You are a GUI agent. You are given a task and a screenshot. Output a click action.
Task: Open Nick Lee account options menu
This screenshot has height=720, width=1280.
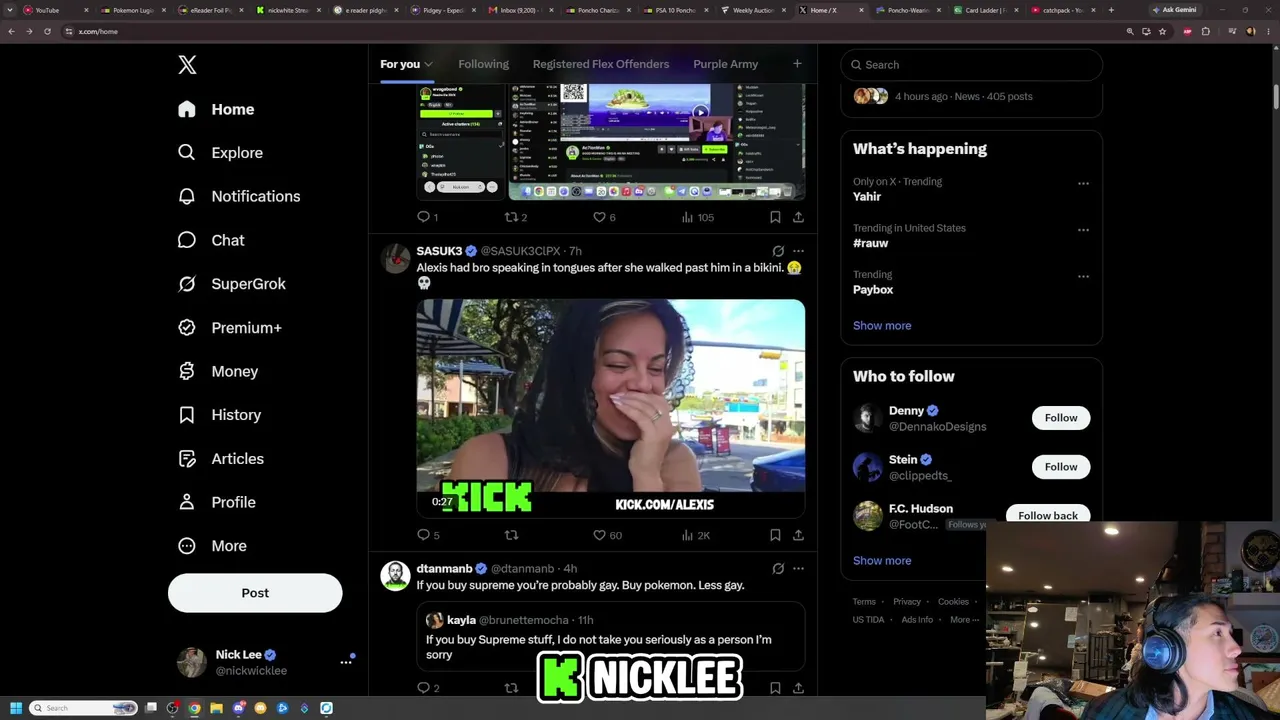[346, 662]
